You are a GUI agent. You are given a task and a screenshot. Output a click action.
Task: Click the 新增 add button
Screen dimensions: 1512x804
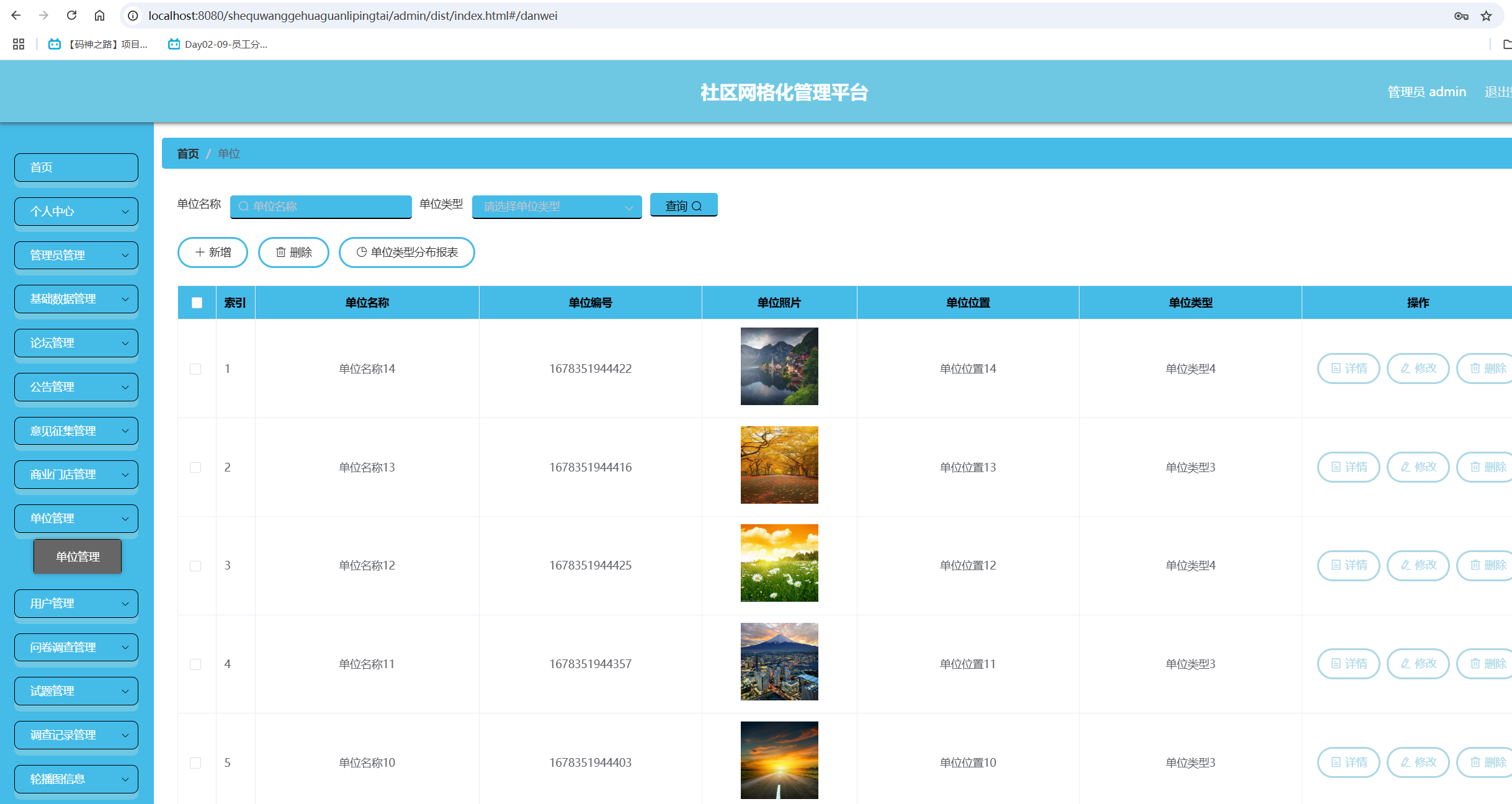coord(213,252)
